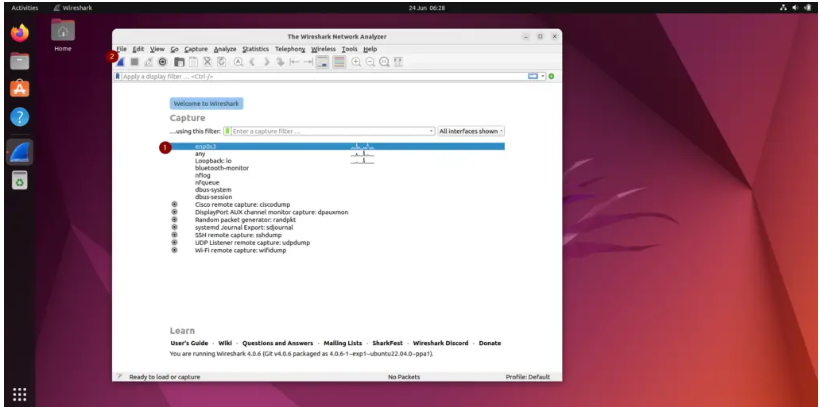Open the Wireless menu
Viewport: 820px width, 407px height.
(x=324, y=49)
